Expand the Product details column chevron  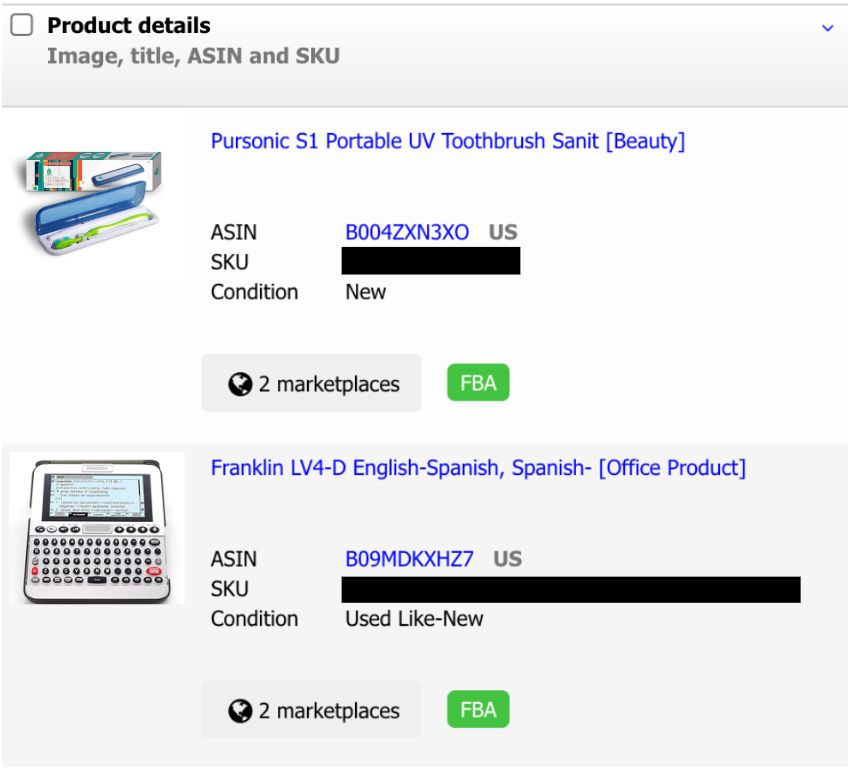(x=827, y=28)
